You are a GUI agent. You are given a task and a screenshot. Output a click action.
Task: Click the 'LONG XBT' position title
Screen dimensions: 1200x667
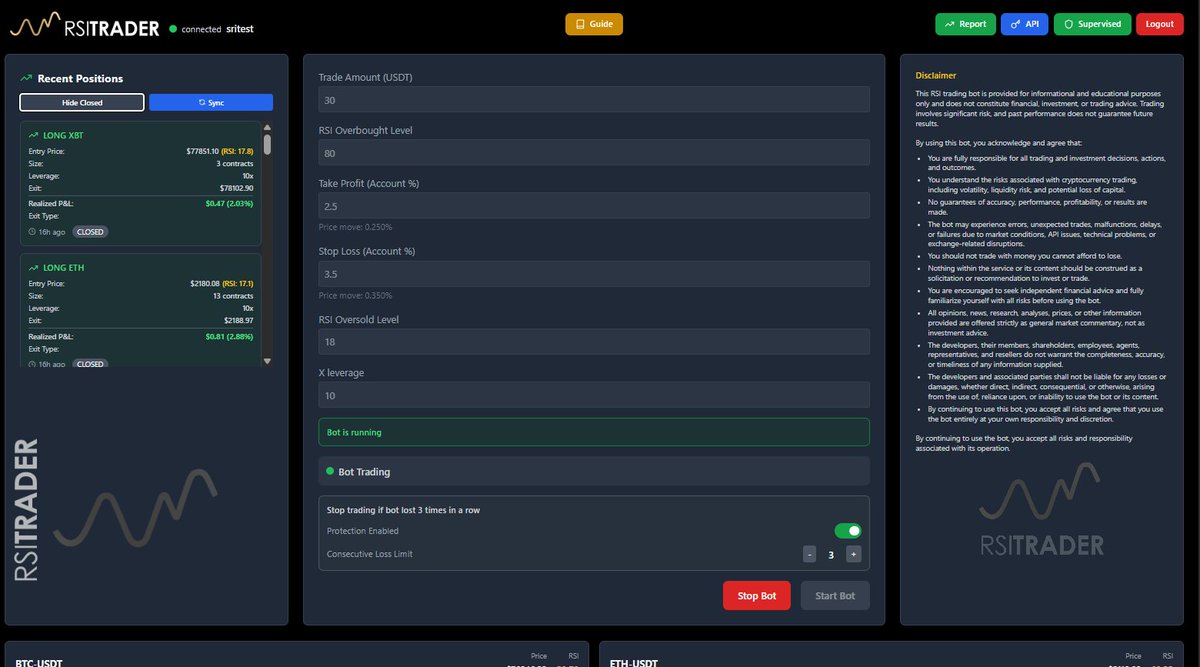(64, 135)
